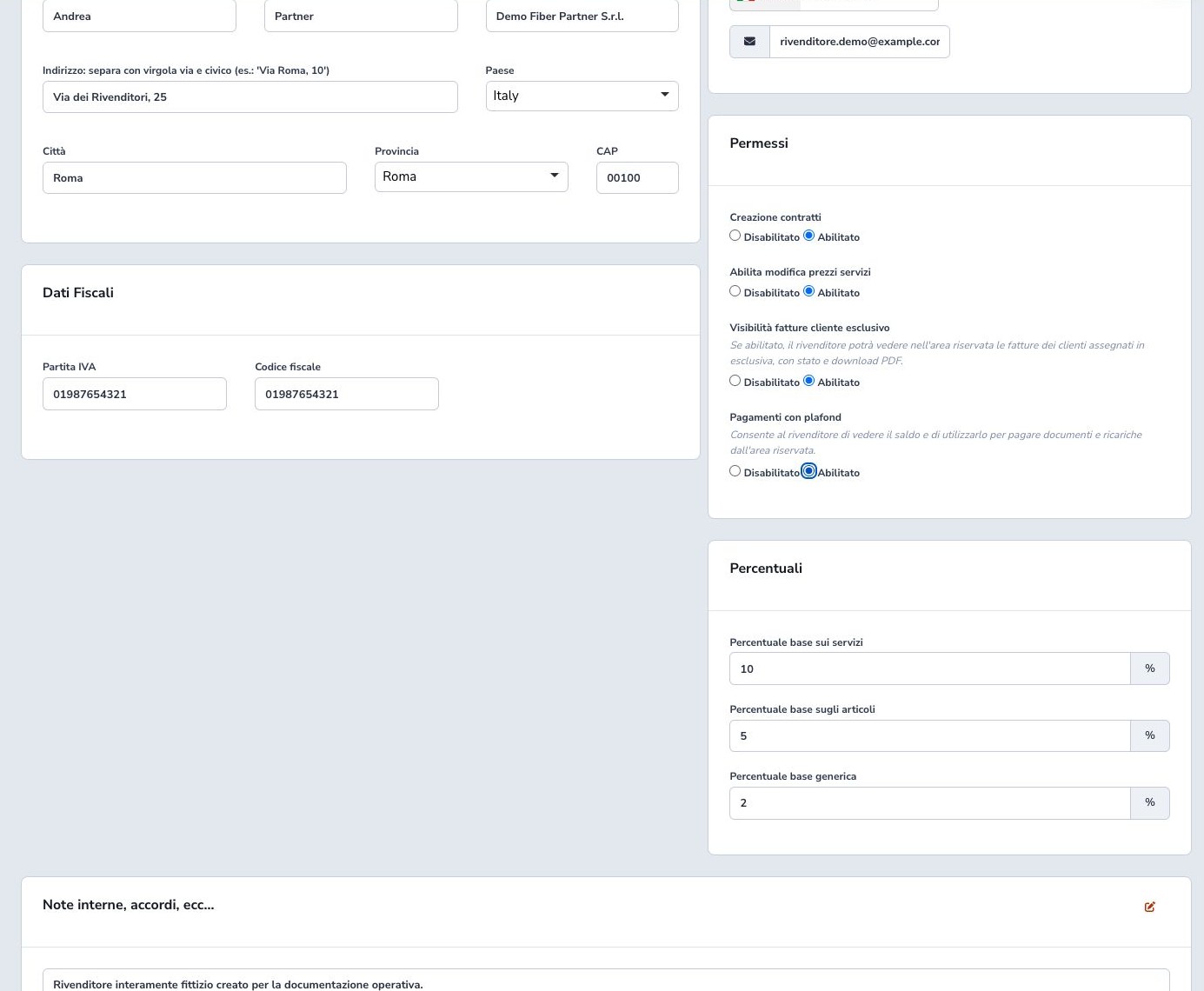1204x991 pixels.
Task: Click the edit icon for internal notes
Action: (x=1149, y=907)
